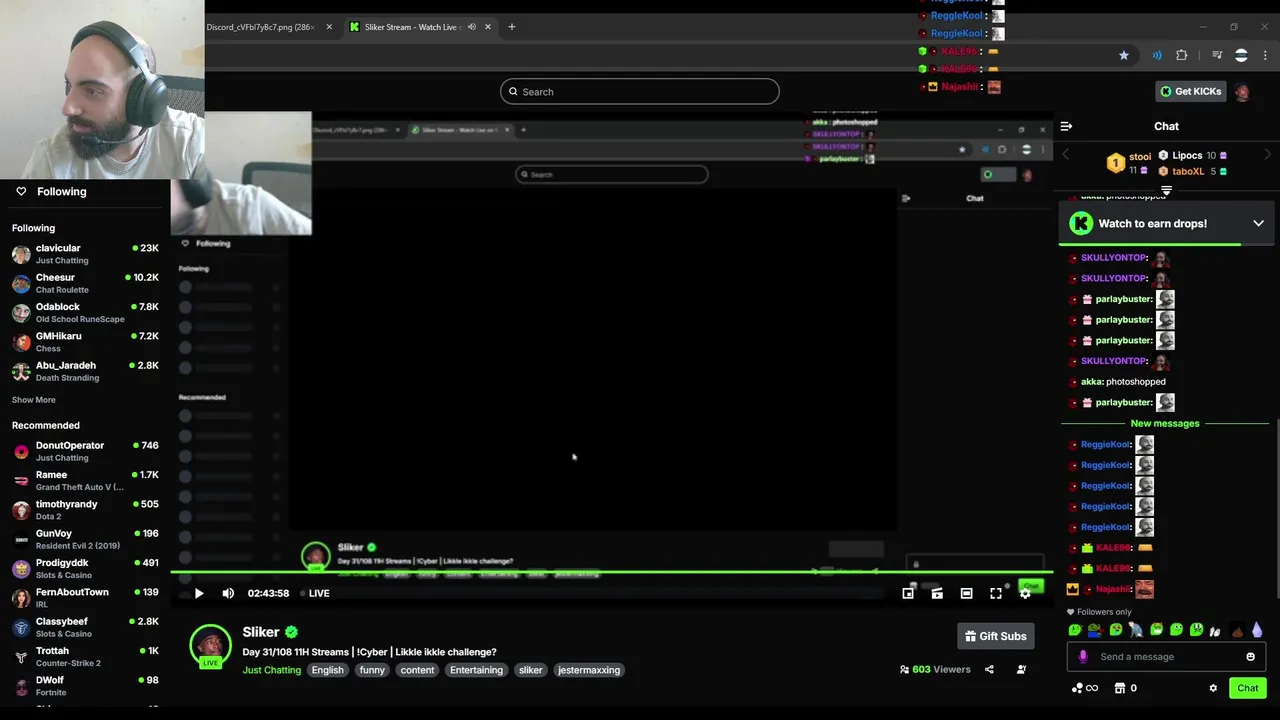Open the clip creation icon

937,593
